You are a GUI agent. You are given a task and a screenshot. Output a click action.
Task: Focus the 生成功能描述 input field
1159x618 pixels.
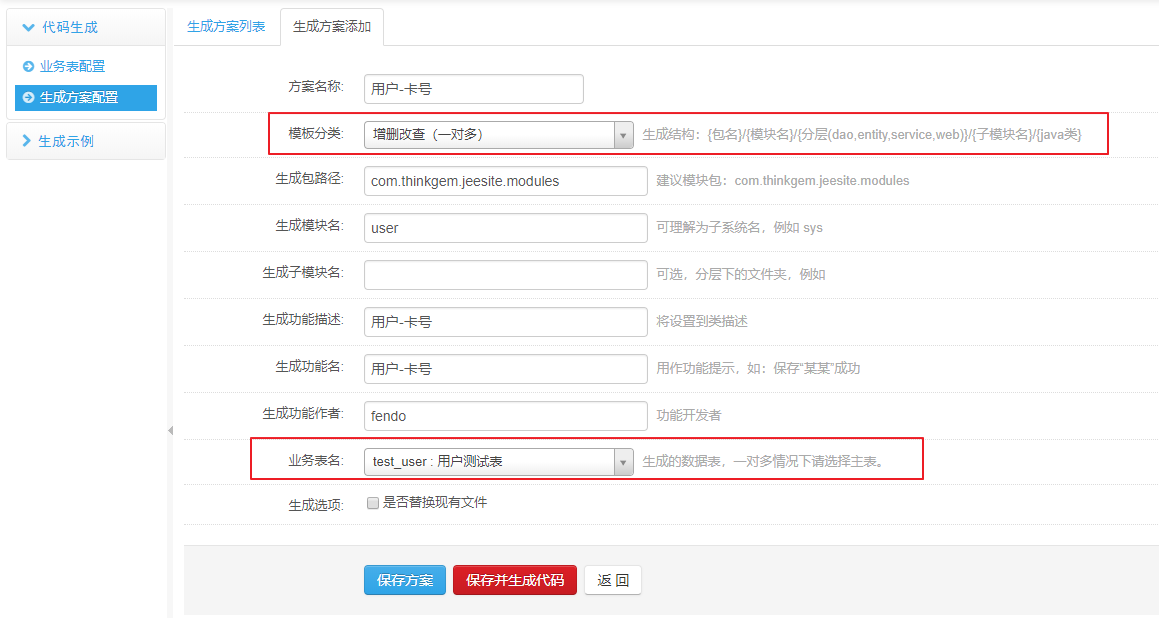[506, 322]
